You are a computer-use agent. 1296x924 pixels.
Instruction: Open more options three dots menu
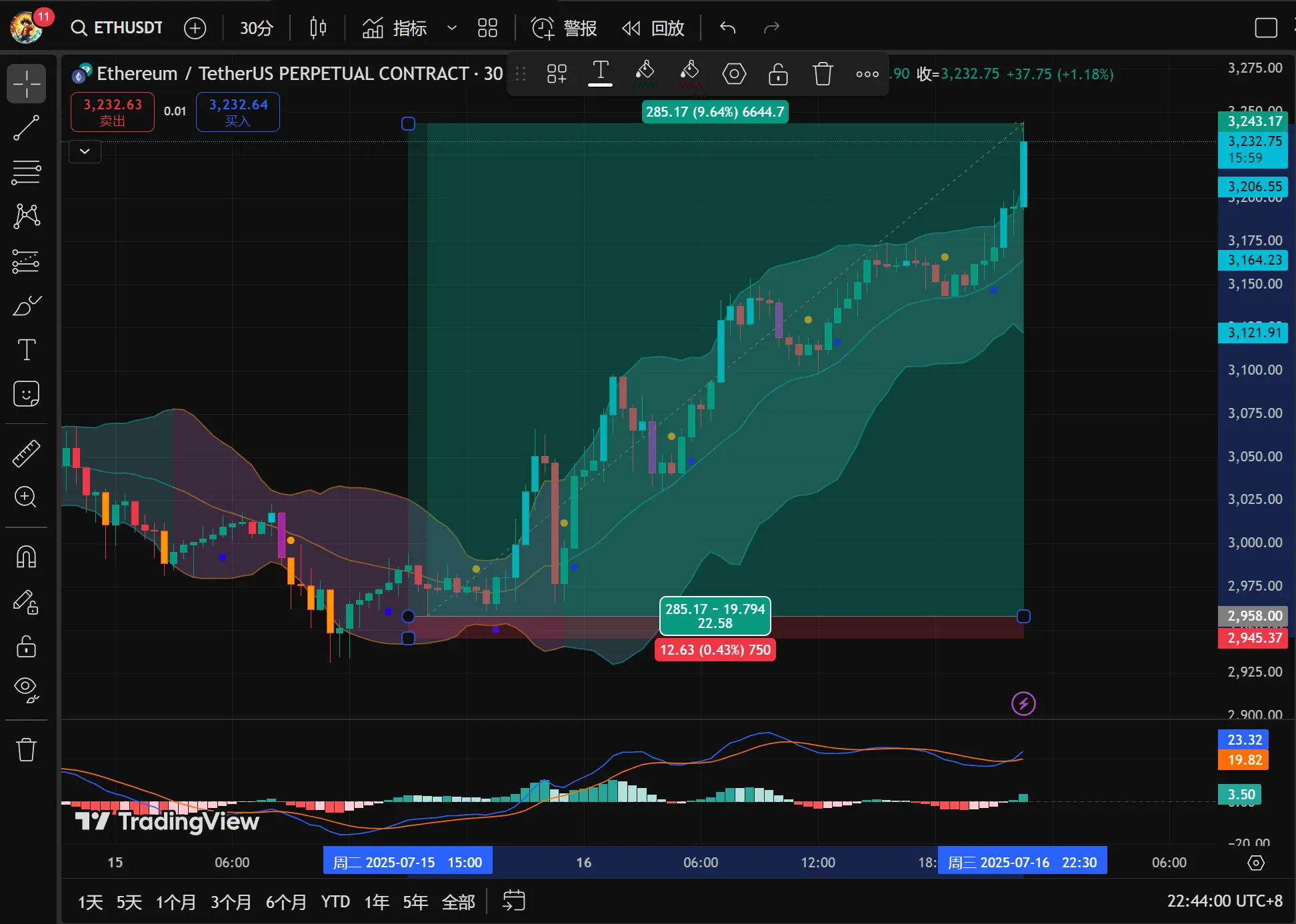click(x=867, y=73)
